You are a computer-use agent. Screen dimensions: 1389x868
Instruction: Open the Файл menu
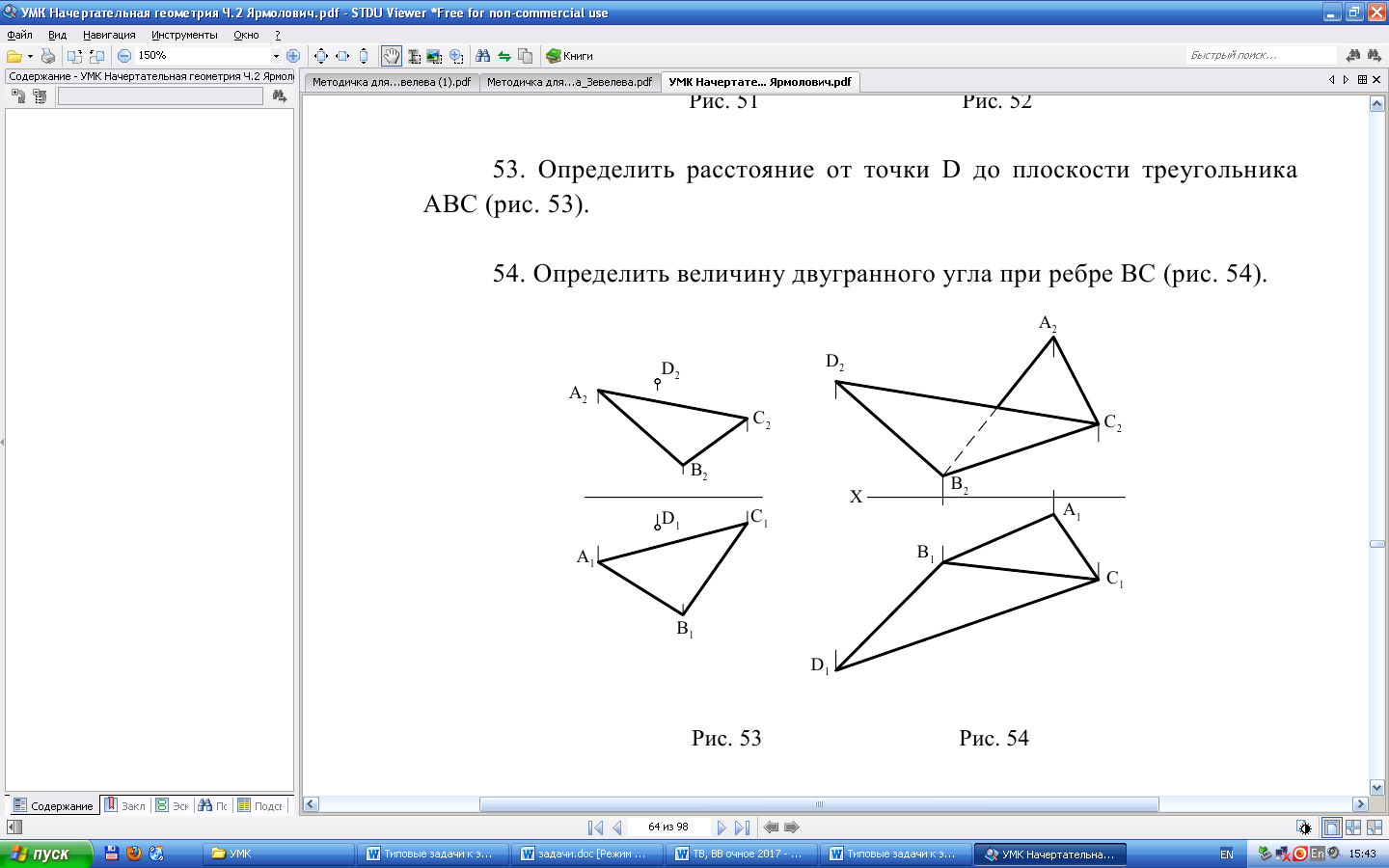point(19,35)
